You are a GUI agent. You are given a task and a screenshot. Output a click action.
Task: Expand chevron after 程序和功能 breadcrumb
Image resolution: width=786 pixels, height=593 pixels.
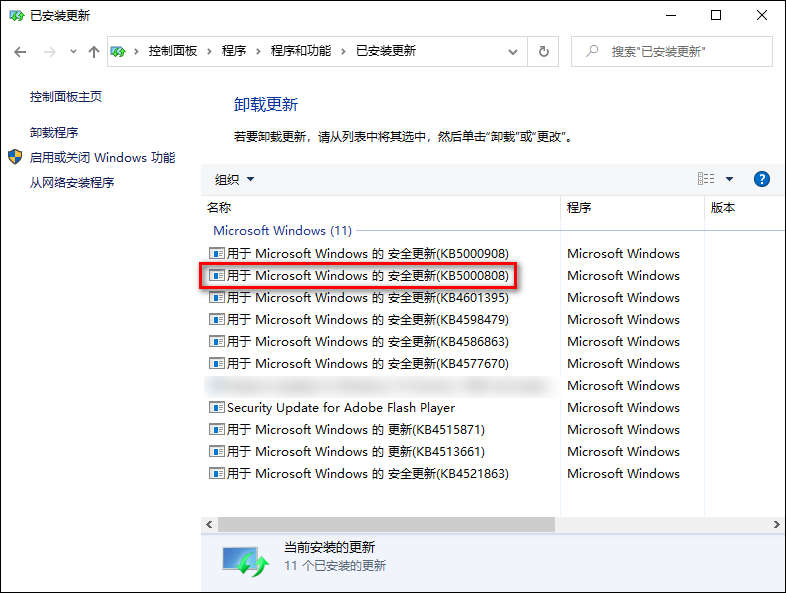coord(343,51)
